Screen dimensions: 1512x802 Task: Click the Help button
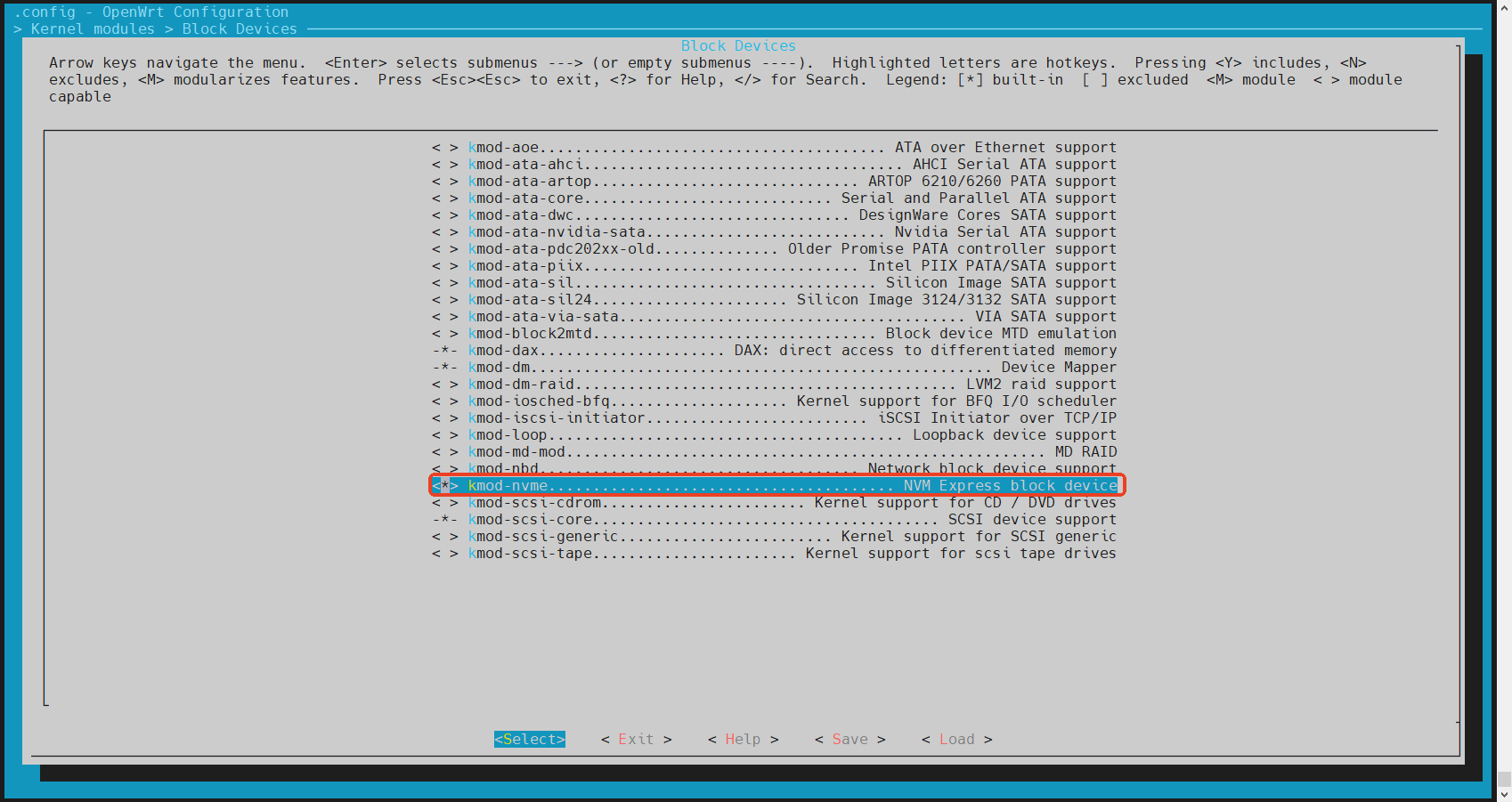tap(743, 740)
